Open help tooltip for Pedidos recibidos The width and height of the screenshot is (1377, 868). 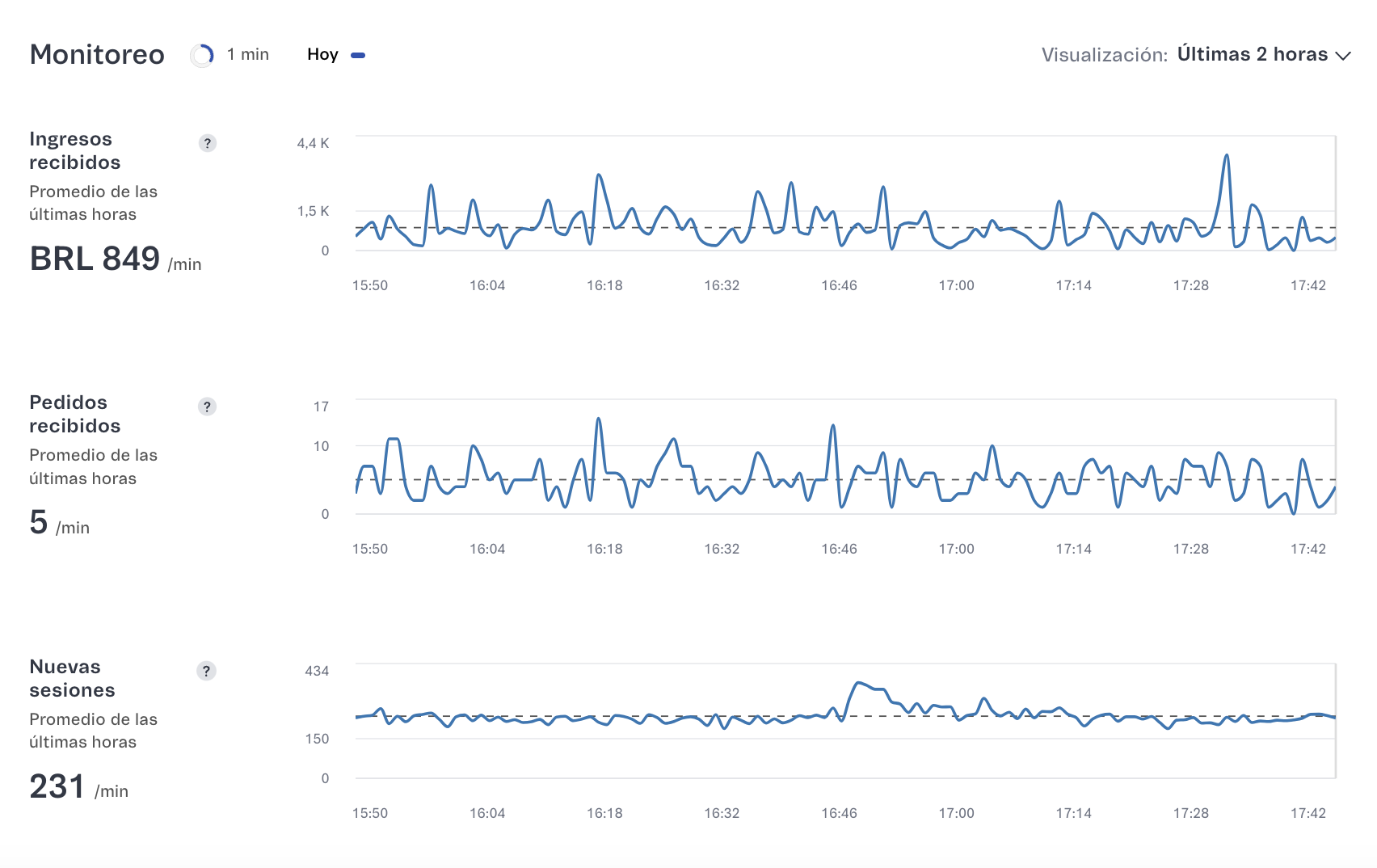point(208,407)
